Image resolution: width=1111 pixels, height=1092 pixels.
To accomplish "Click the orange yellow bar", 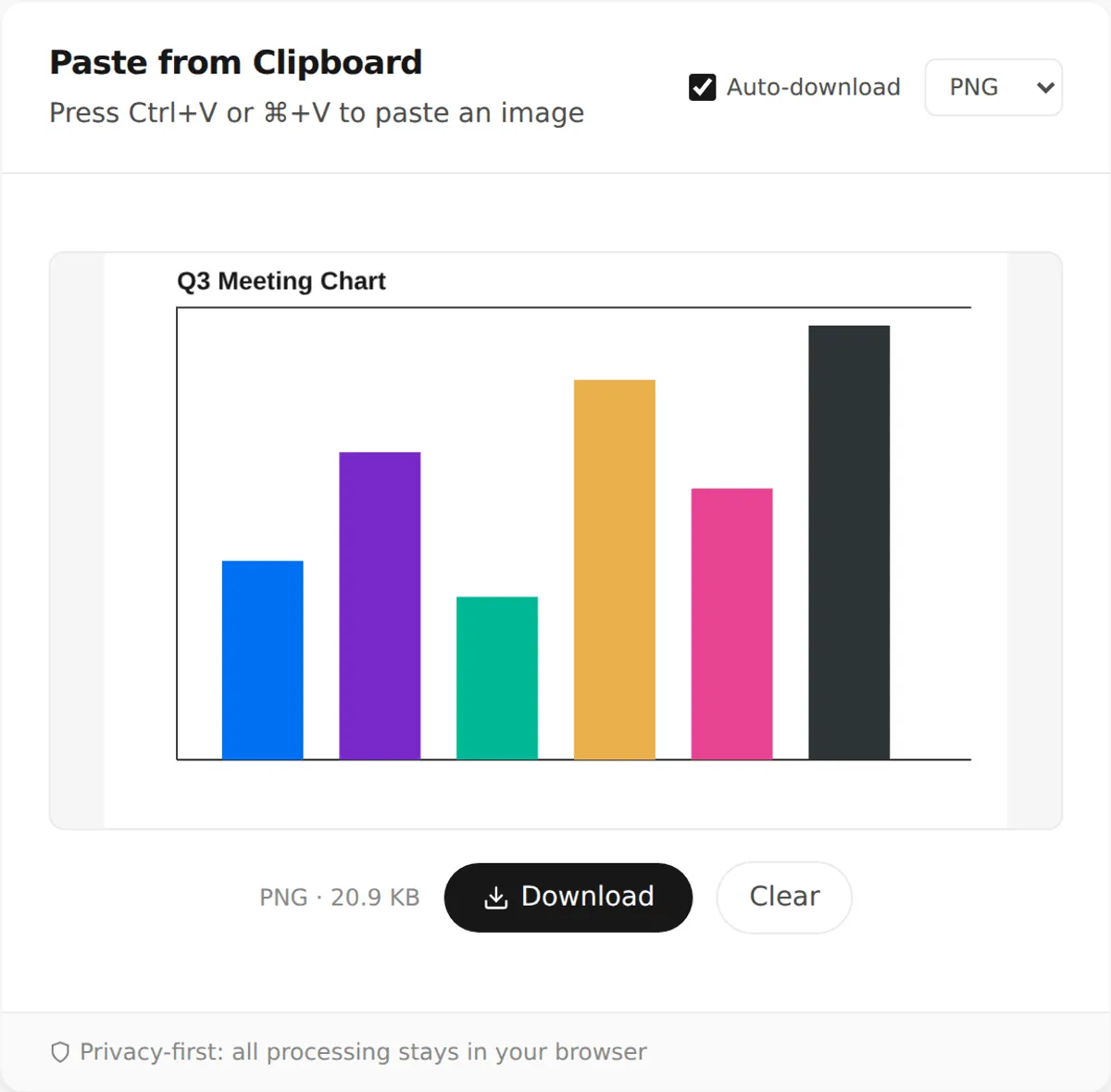I will coord(615,570).
